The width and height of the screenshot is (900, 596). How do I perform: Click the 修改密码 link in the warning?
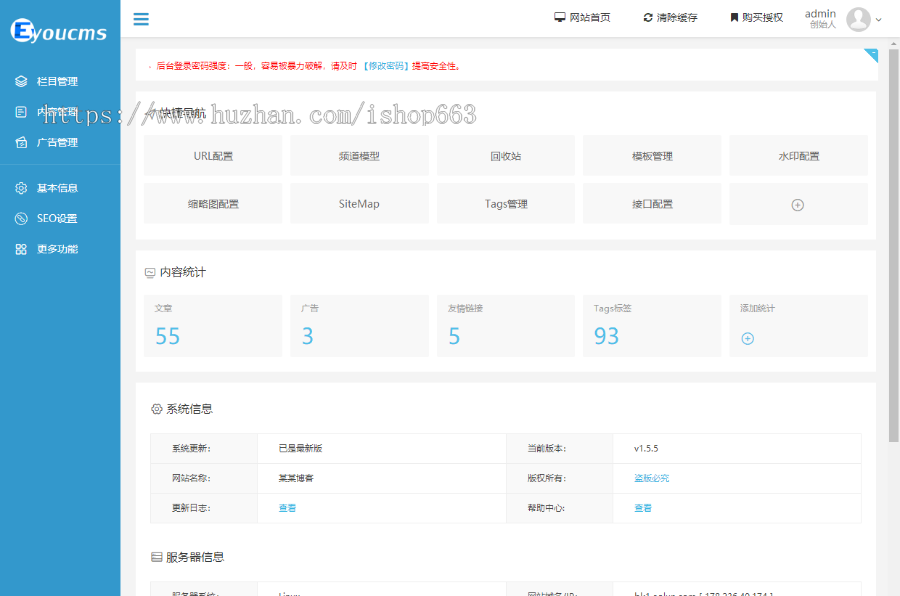[x=386, y=66]
